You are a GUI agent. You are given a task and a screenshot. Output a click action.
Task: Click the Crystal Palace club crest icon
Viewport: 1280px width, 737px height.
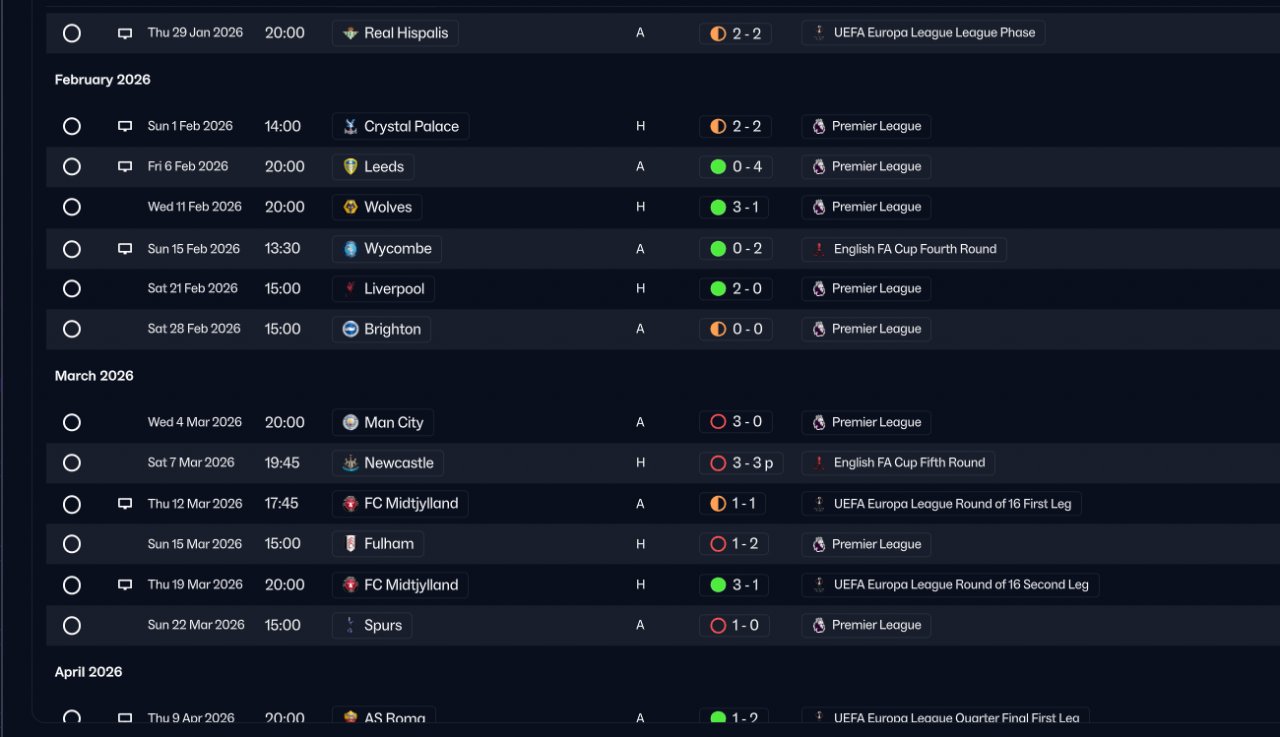[350, 127]
